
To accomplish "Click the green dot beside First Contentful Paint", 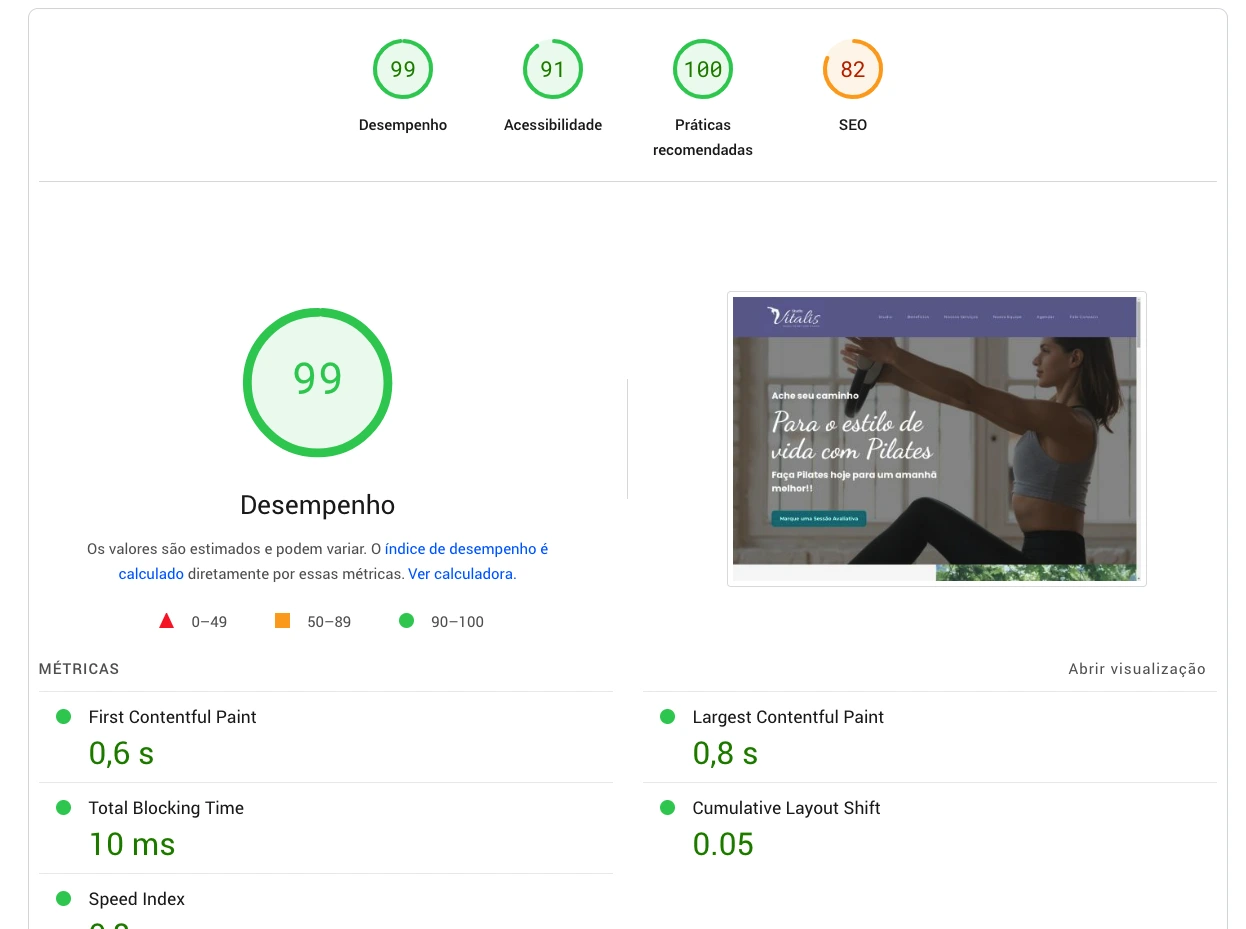I will point(64,717).
